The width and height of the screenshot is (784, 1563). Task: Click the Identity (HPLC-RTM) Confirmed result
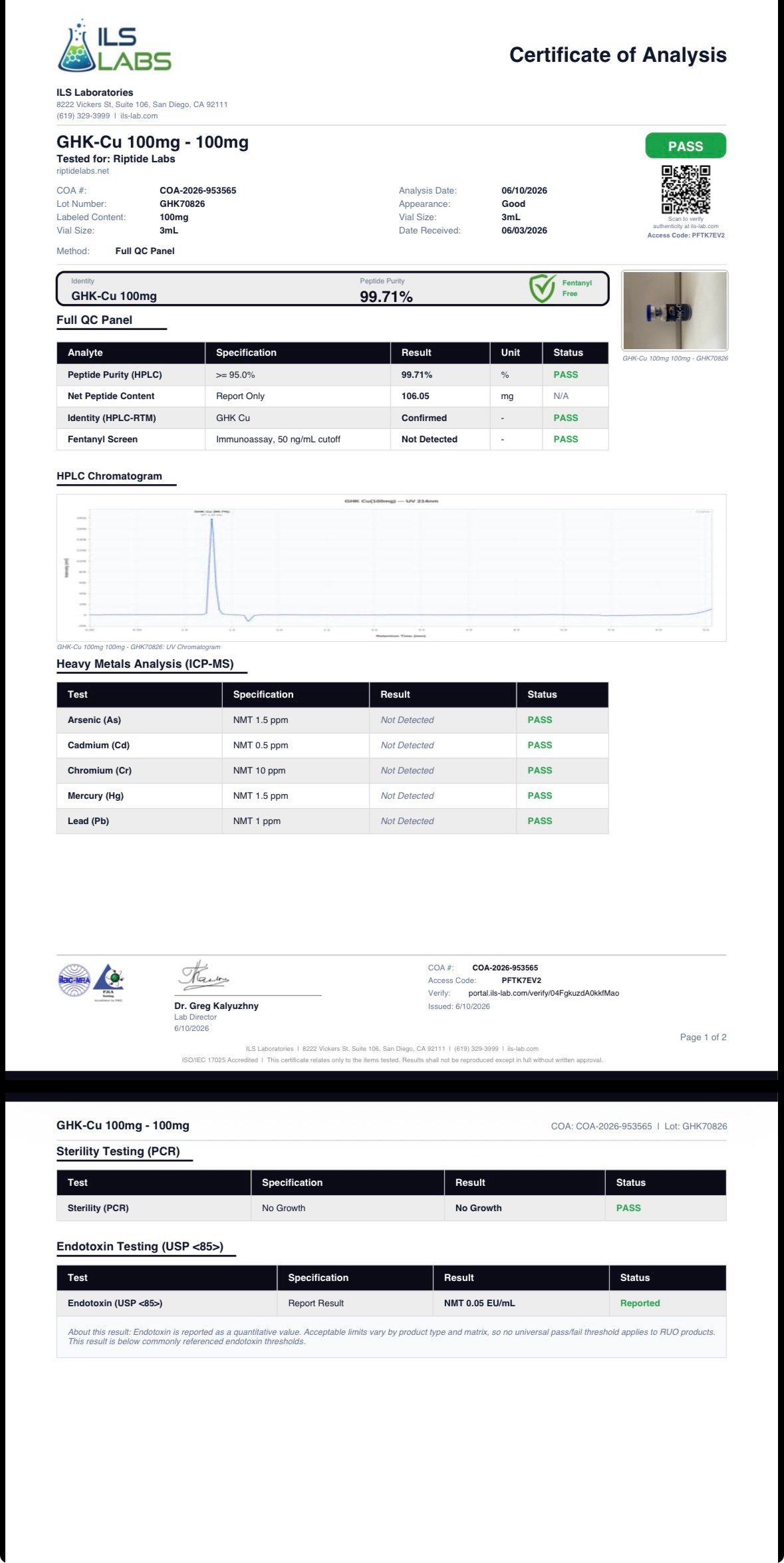pos(424,418)
